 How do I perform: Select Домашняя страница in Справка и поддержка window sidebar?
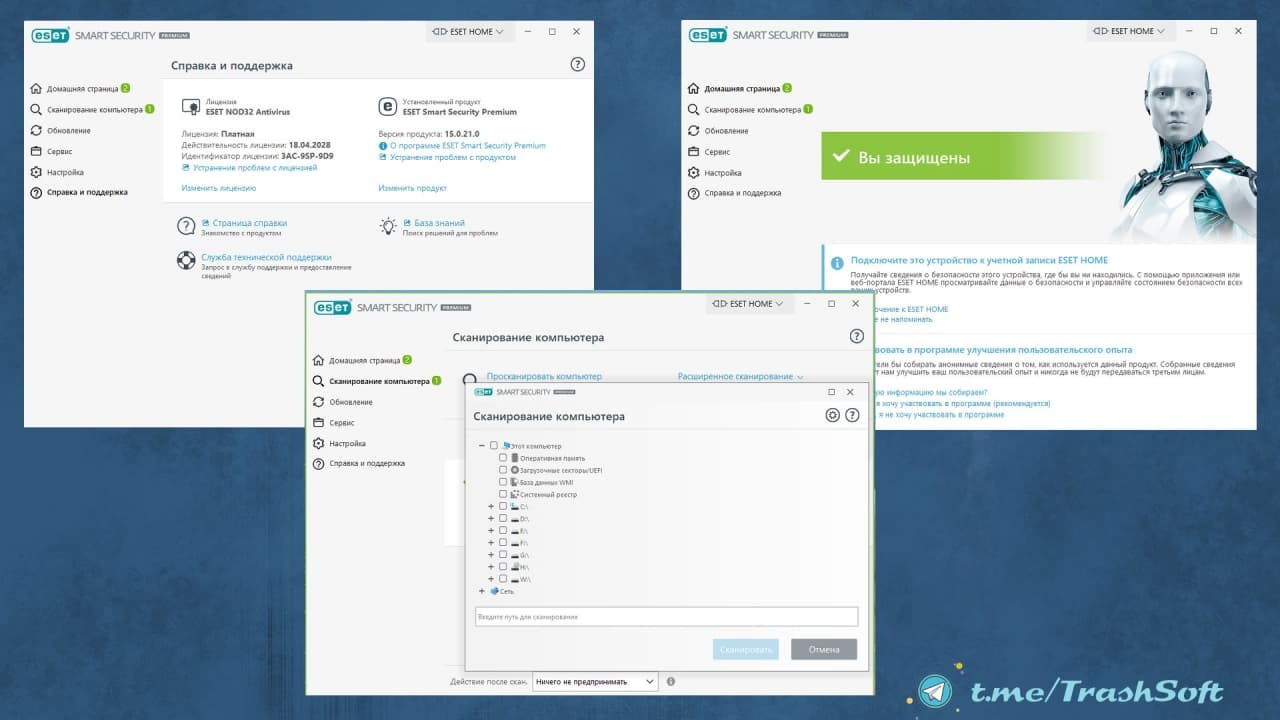click(x=80, y=88)
